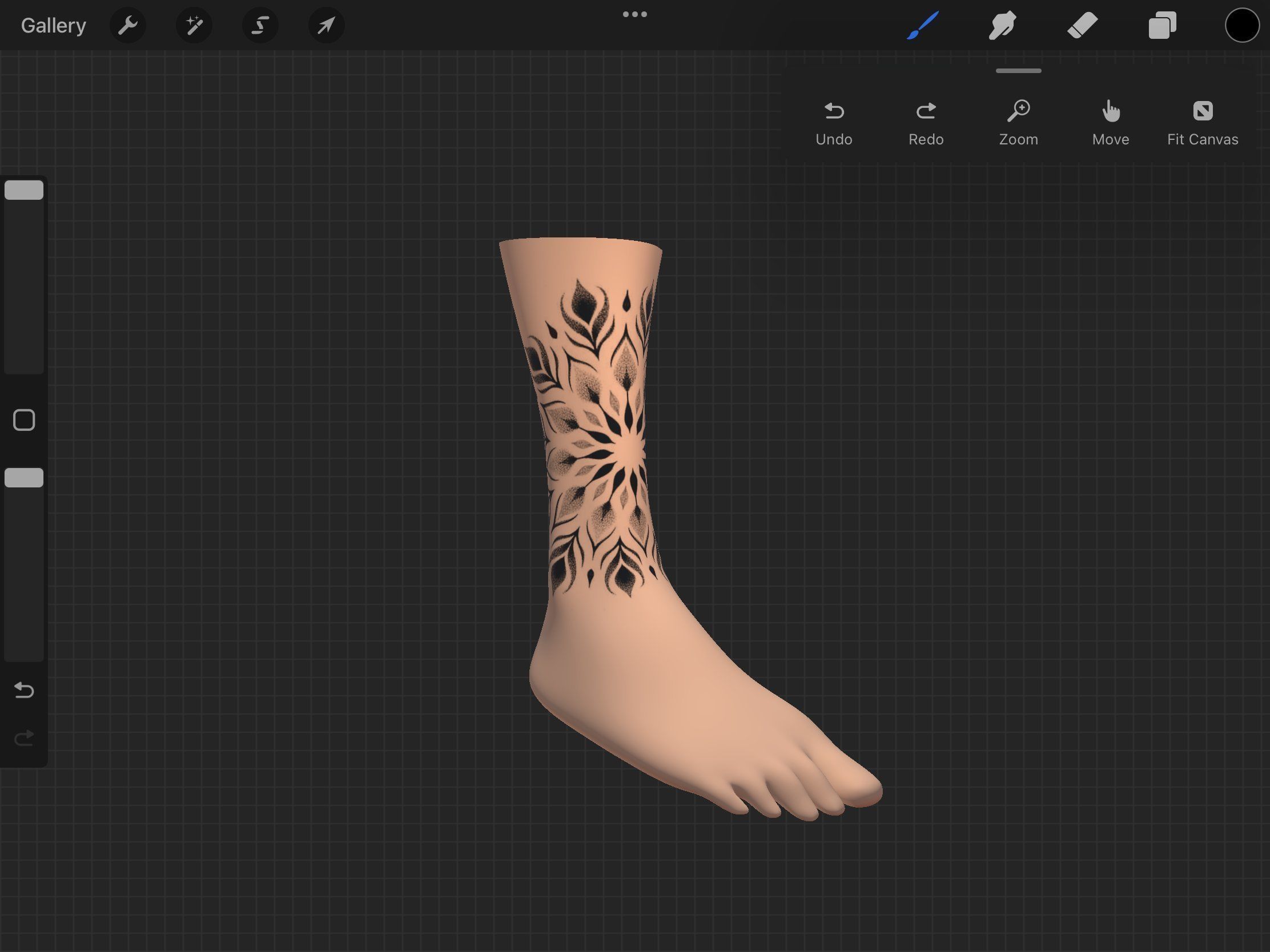Activate the Transform arrow tool

326,25
